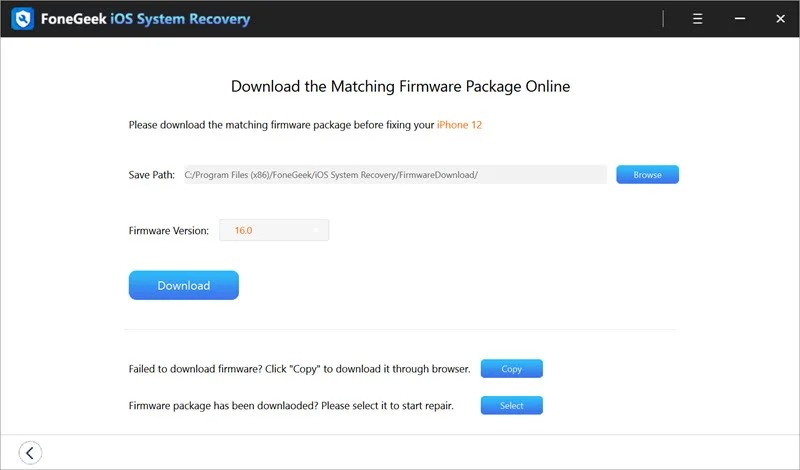The width and height of the screenshot is (800, 470).
Task: Click the Please download matching firmware instruction
Action: tap(281, 125)
